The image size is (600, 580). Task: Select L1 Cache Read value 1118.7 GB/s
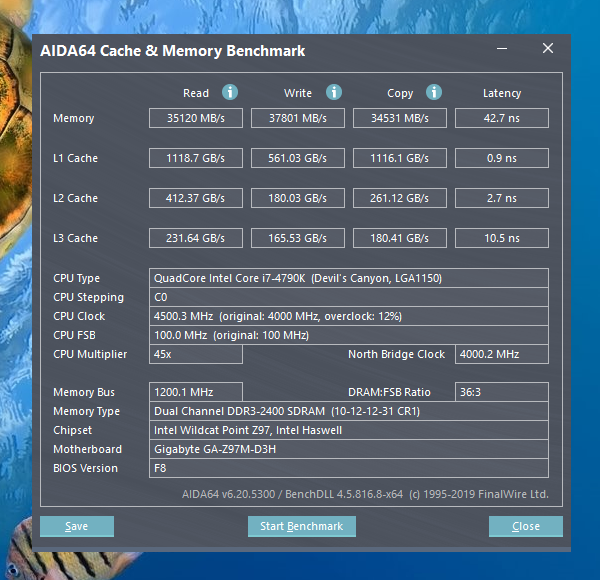[x=196, y=158]
